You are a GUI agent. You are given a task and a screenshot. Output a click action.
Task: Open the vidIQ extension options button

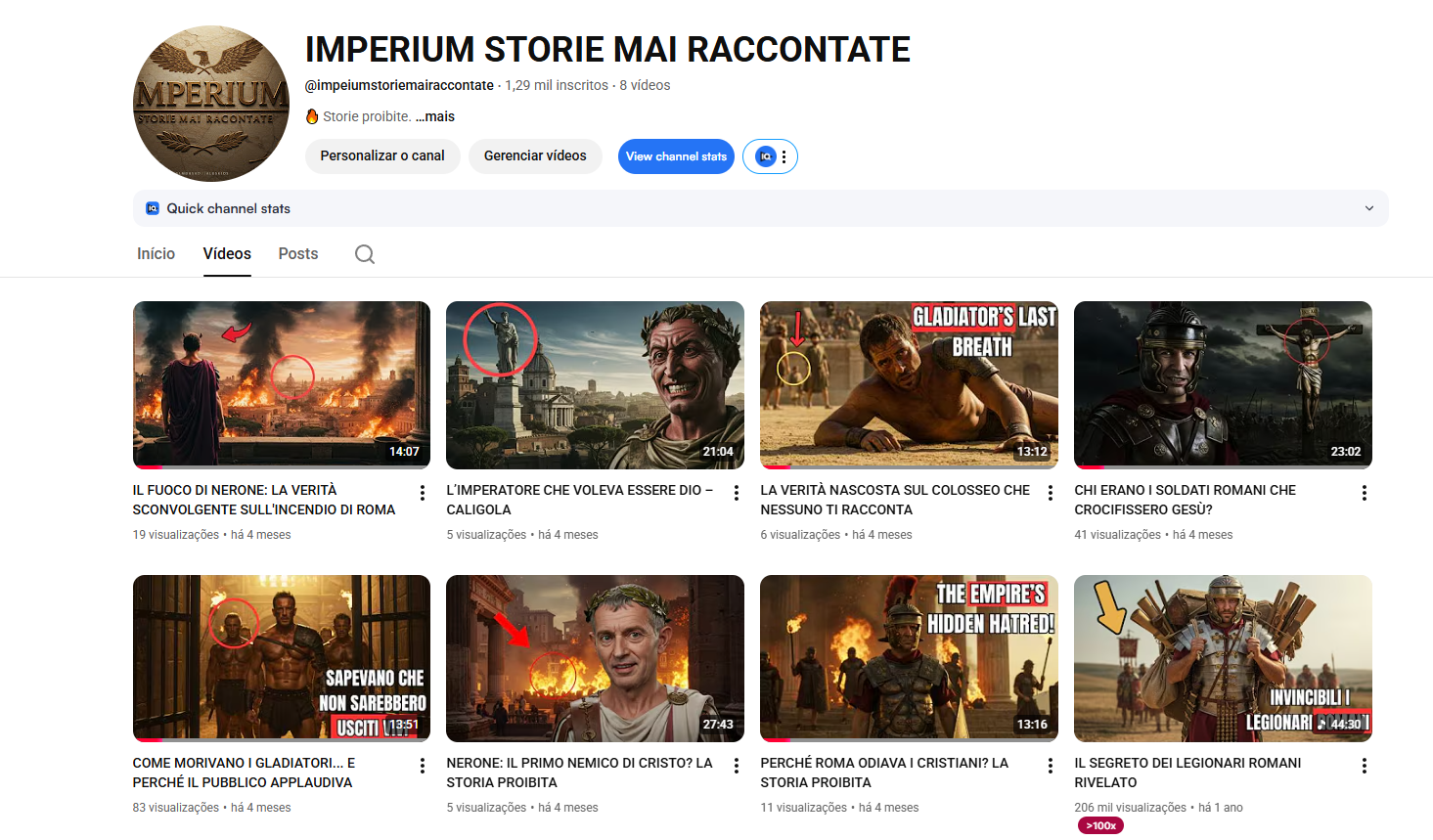click(x=771, y=156)
